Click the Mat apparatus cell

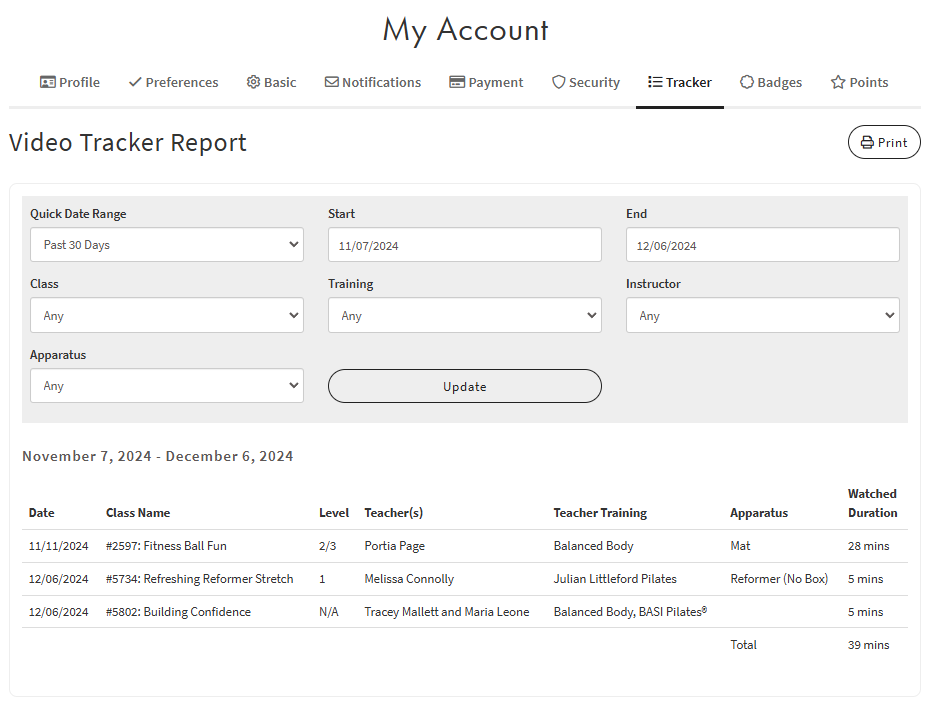coord(740,546)
